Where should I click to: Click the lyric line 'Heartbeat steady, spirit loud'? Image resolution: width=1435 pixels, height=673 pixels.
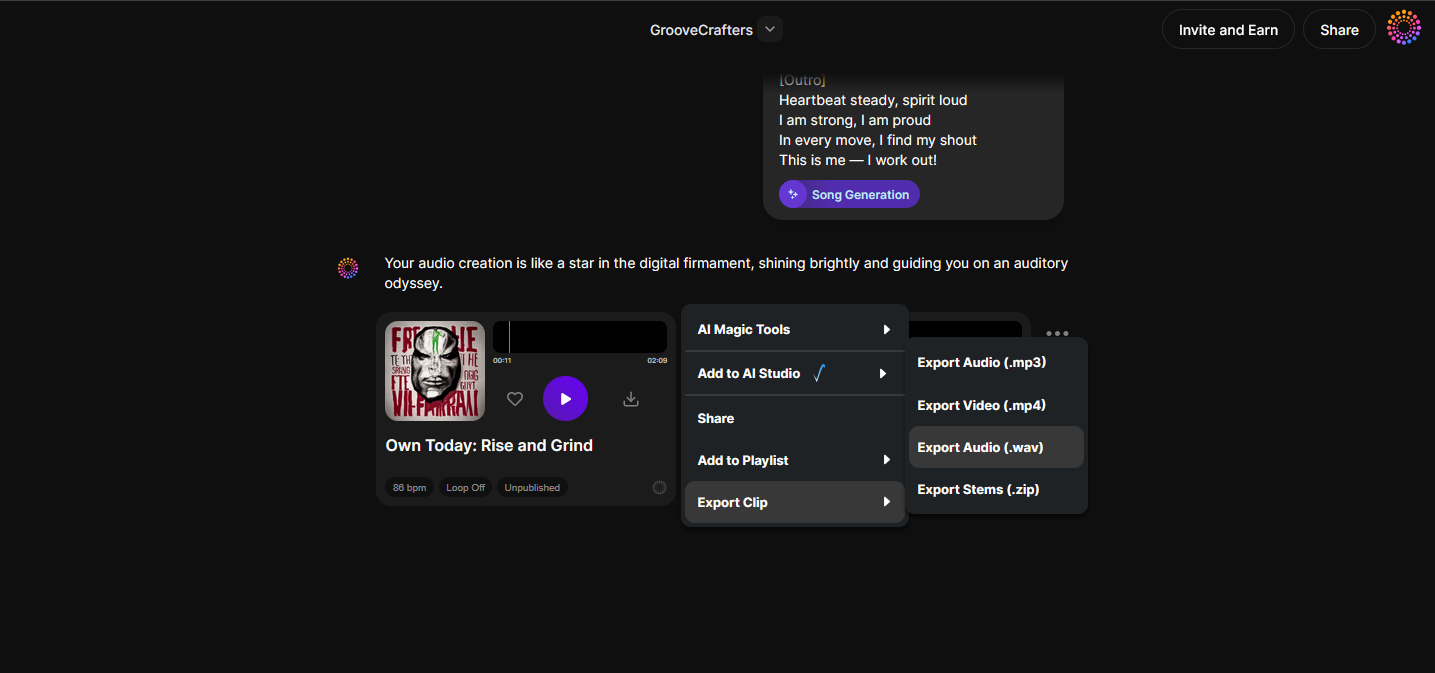873,100
